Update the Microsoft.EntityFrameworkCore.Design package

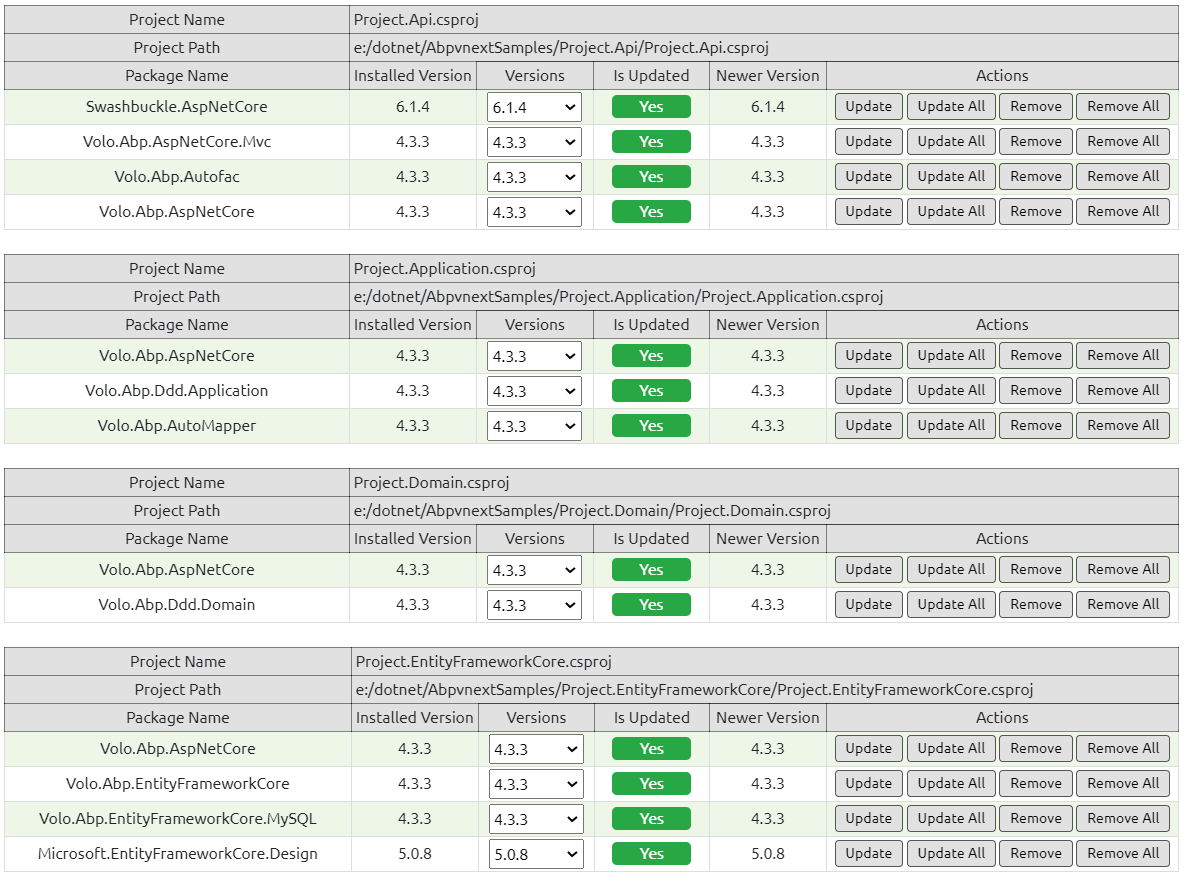pos(868,854)
